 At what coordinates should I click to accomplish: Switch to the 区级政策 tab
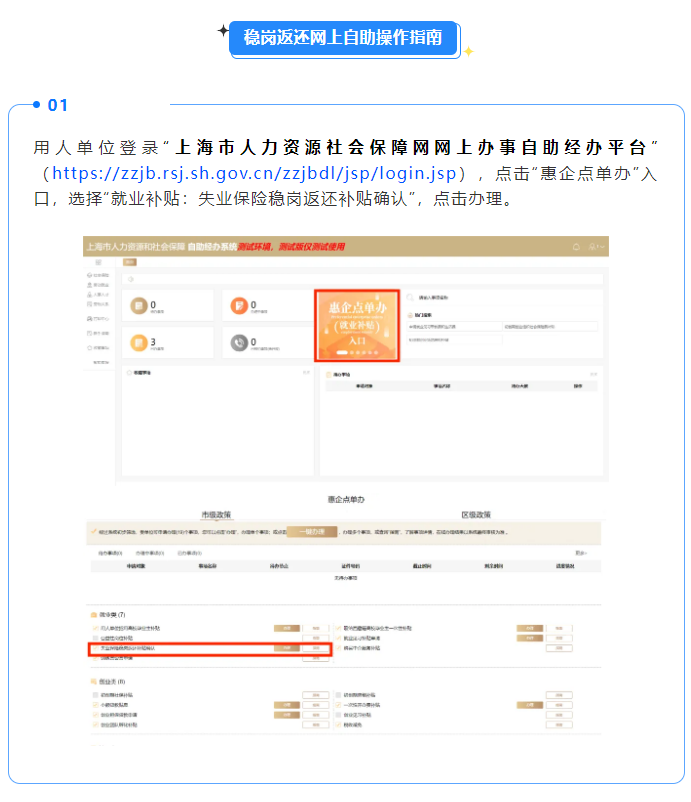476,515
